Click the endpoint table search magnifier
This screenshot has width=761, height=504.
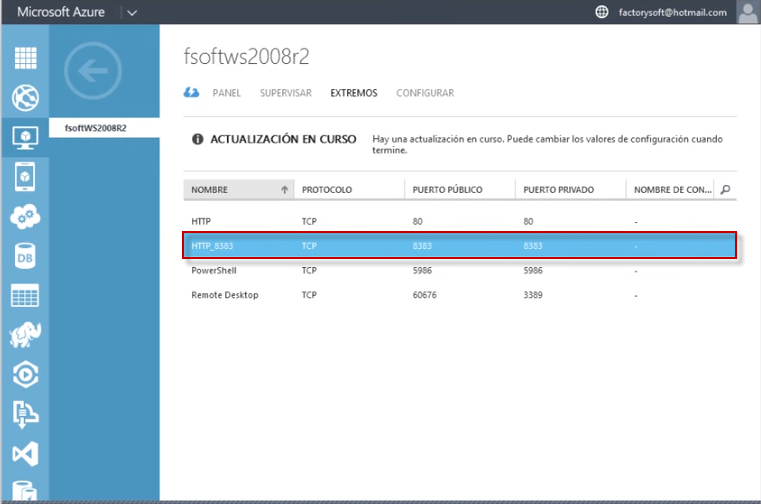pyautogui.click(x=725, y=189)
